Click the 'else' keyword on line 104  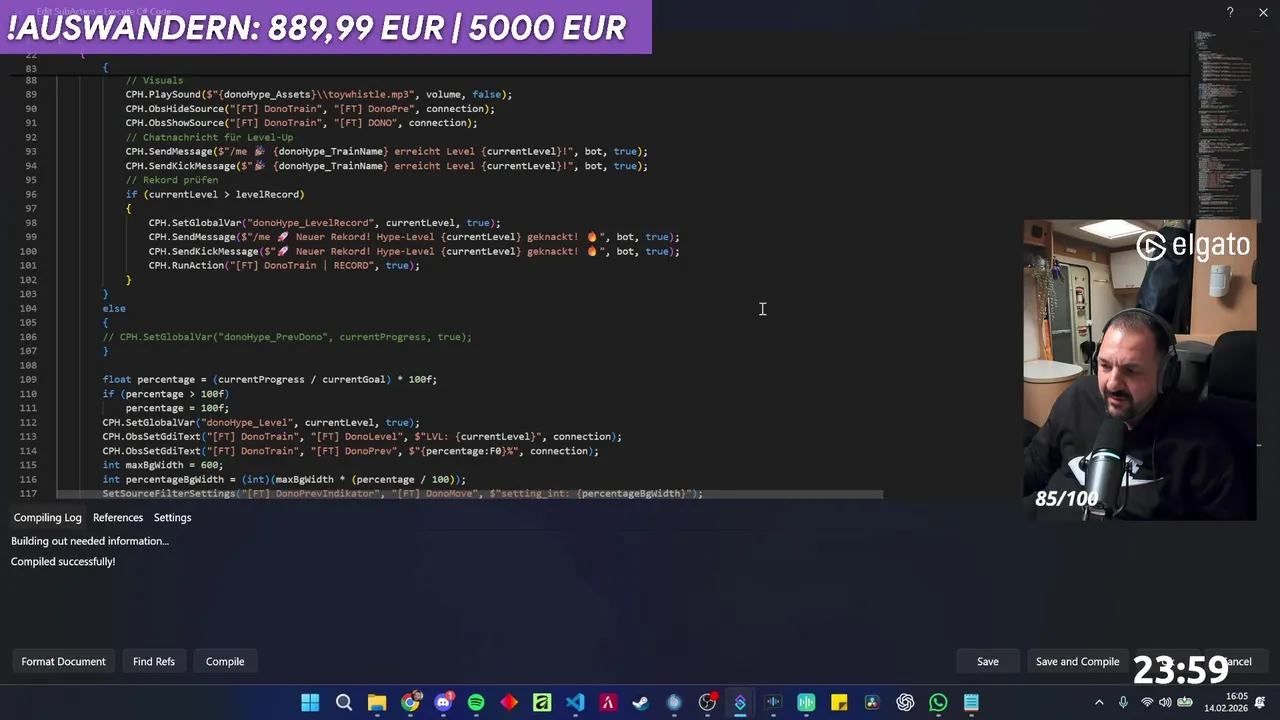click(113, 308)
